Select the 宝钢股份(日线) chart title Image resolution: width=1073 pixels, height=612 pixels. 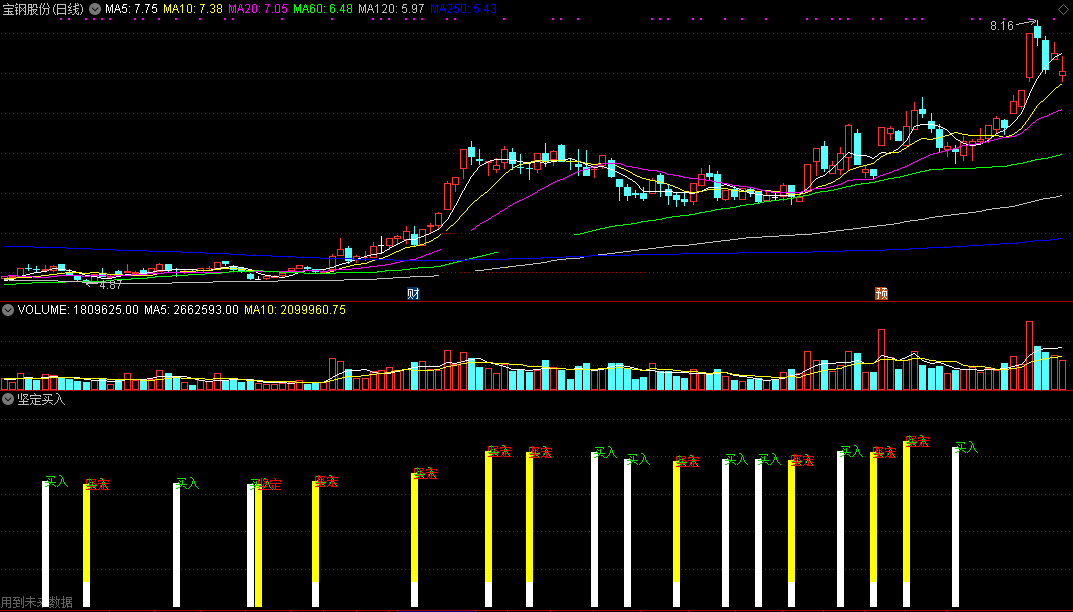tap(43, 9)
